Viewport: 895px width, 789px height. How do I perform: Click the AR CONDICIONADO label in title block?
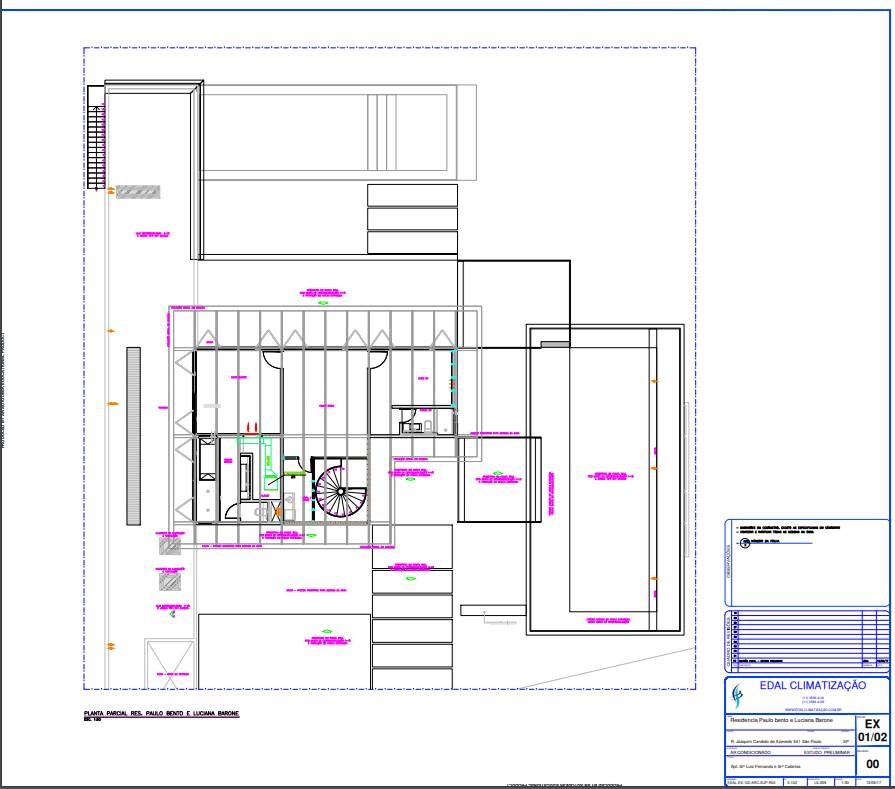point(748,752)
